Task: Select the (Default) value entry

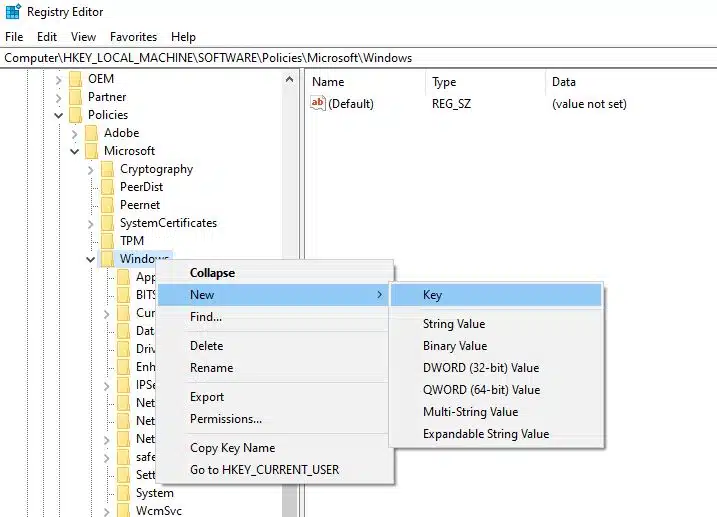Action: point(351,104)
